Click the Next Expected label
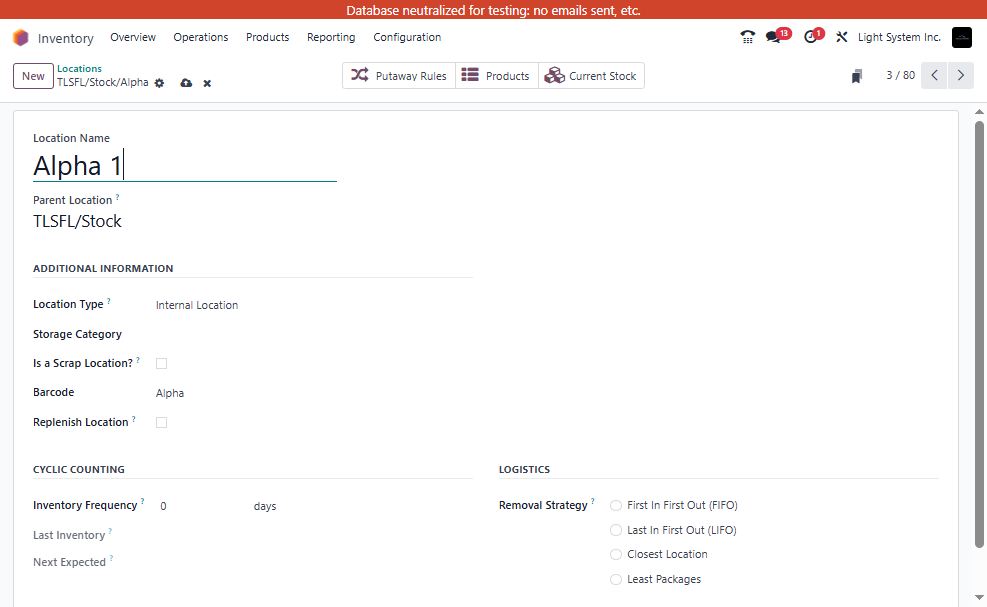The height and width of the screenshot is (607, 987). pos(69,562)
